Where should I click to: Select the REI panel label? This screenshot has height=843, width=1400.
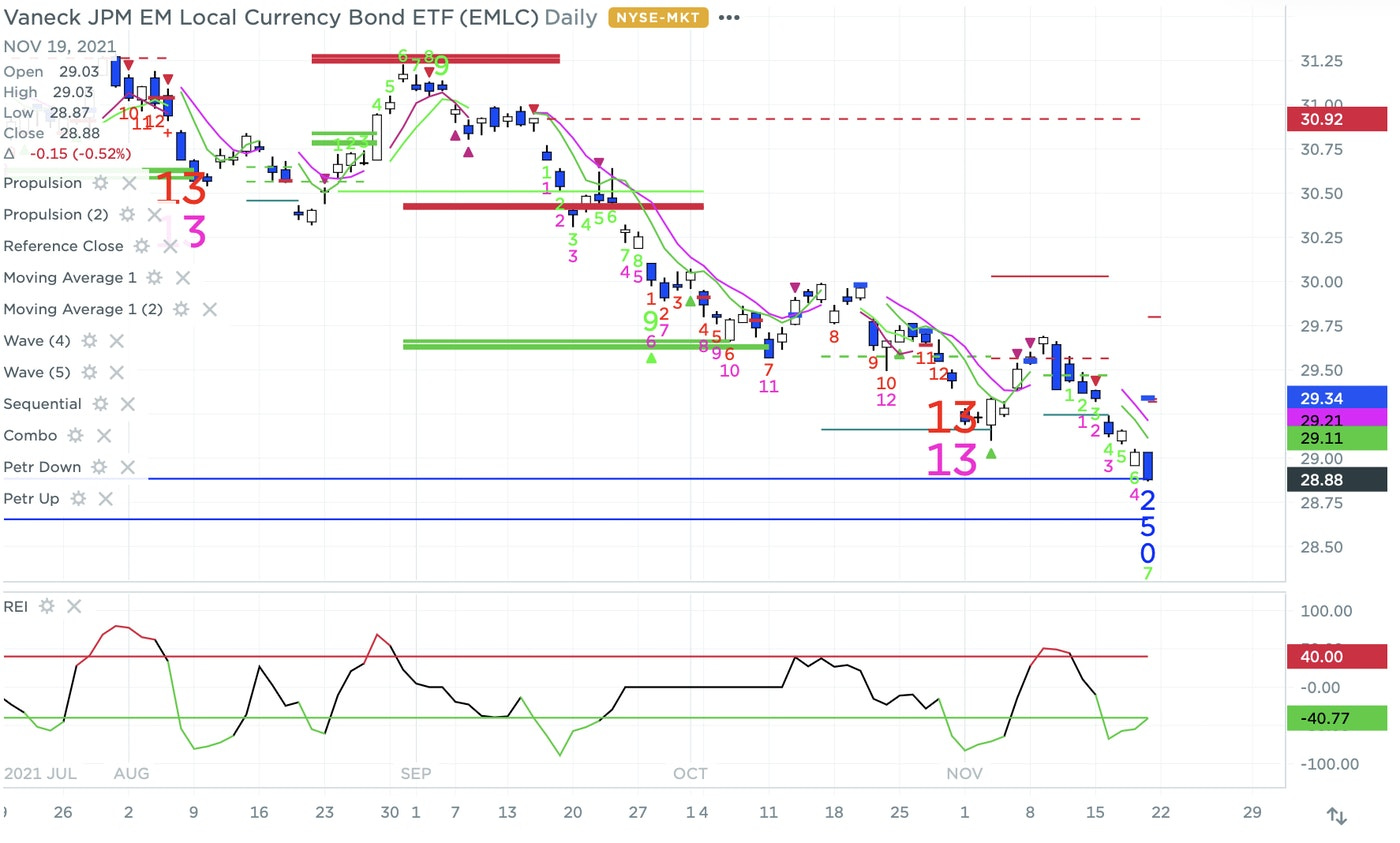click(x=15, y=606)
